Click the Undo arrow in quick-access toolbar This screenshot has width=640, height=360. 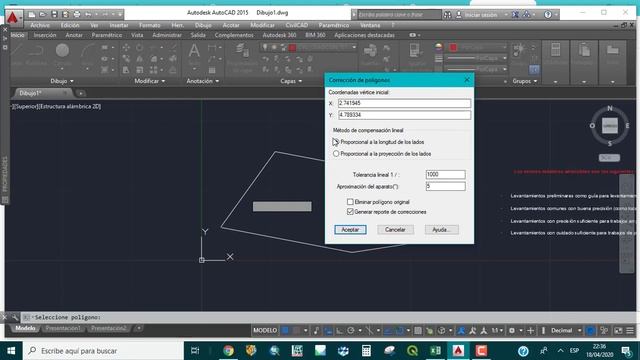coord(88,14)
